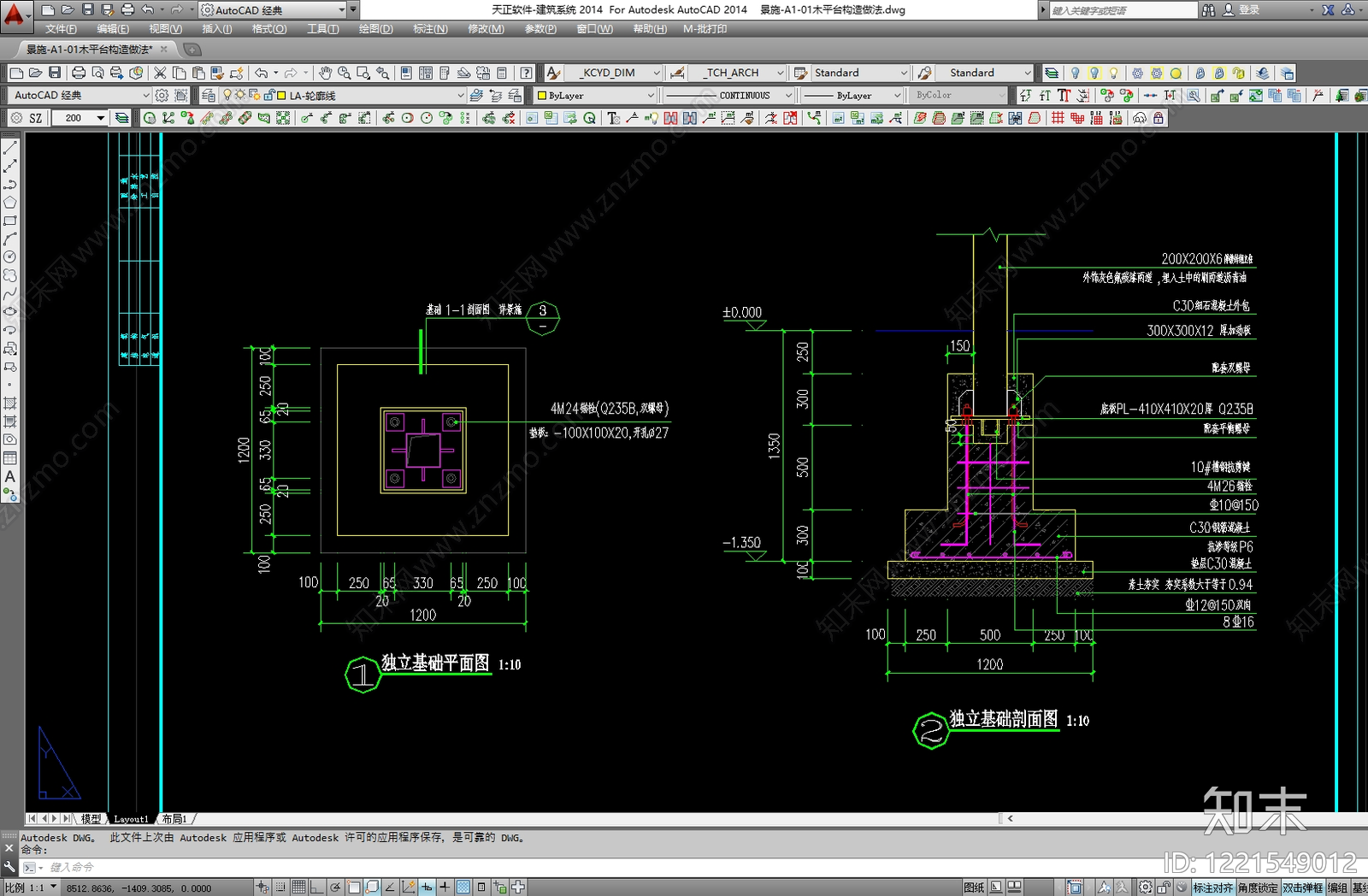Click the Text Style A icon
This screenshot has width=1368, height=896.
[553, 73]
